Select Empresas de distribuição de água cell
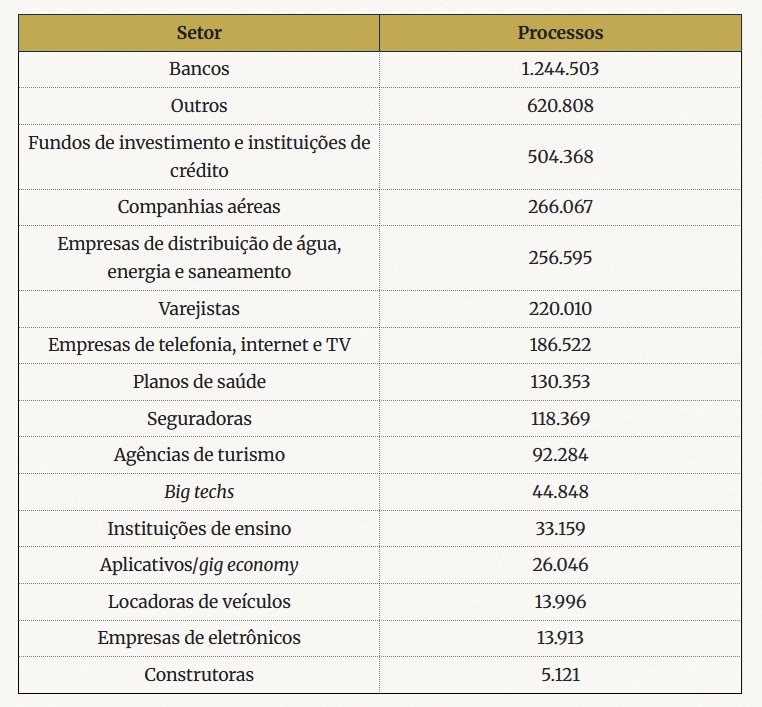 tap(199, 258)
